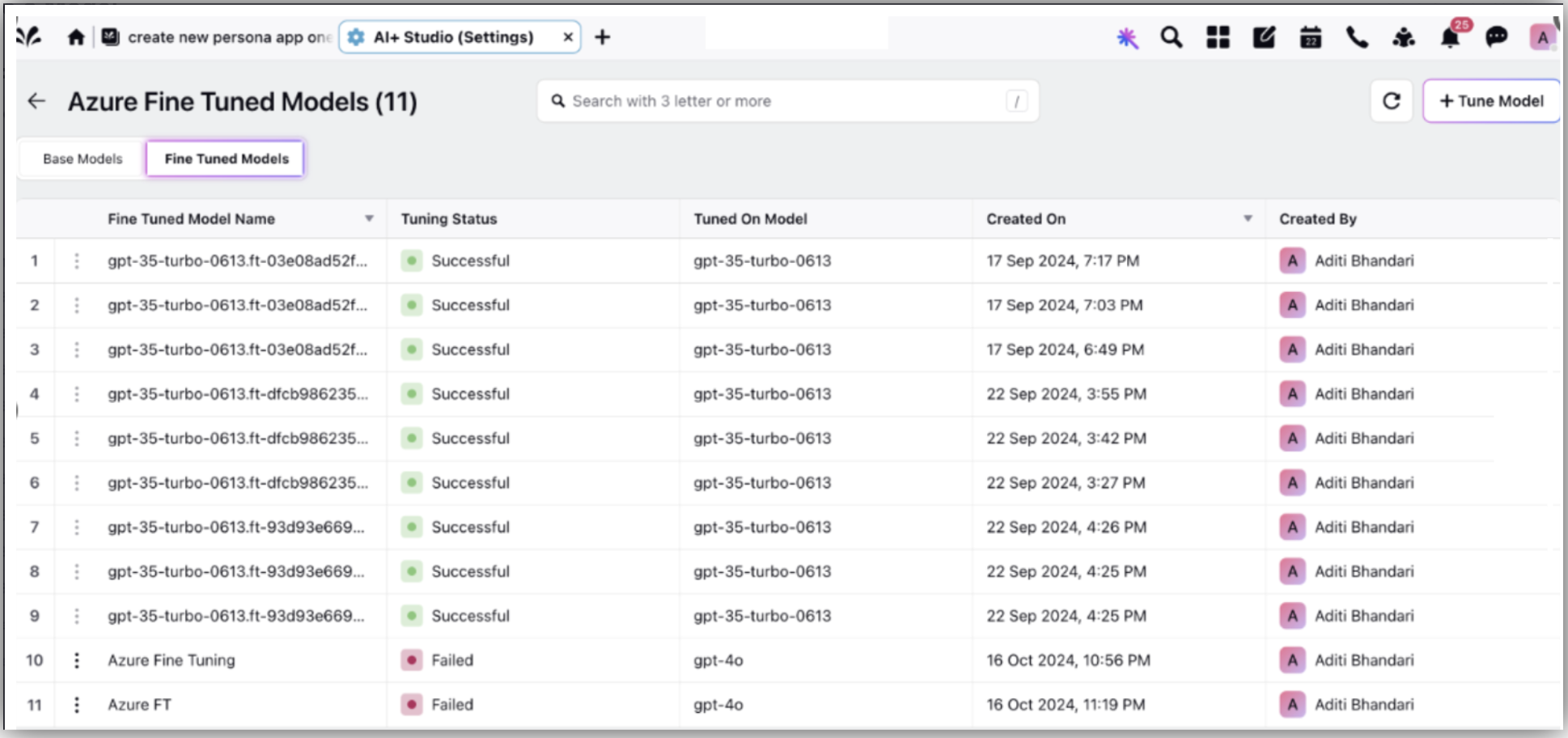Click the Sprinklr logo icon
The image size is (1568, 738).
(29, 36)
